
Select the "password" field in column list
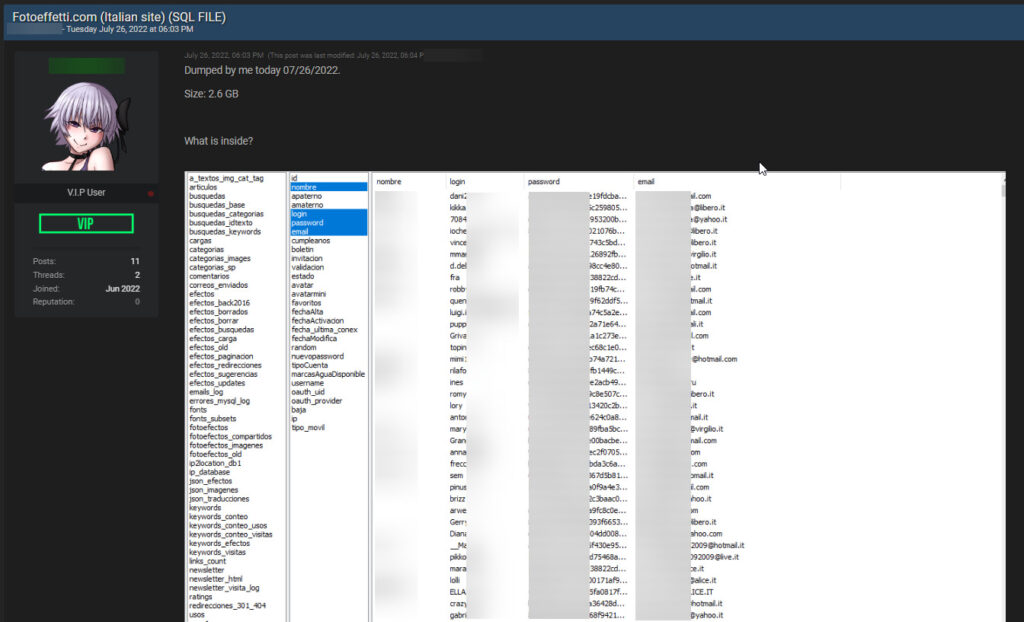point(308,223)
